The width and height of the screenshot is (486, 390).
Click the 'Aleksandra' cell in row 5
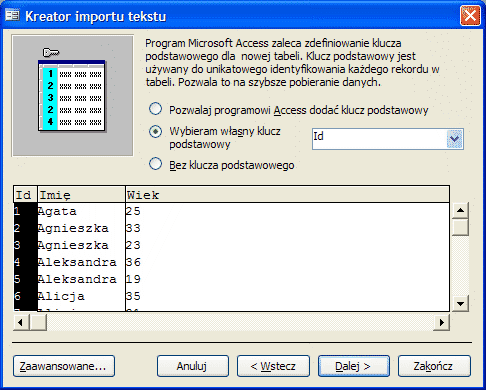(x=81, y=279)
